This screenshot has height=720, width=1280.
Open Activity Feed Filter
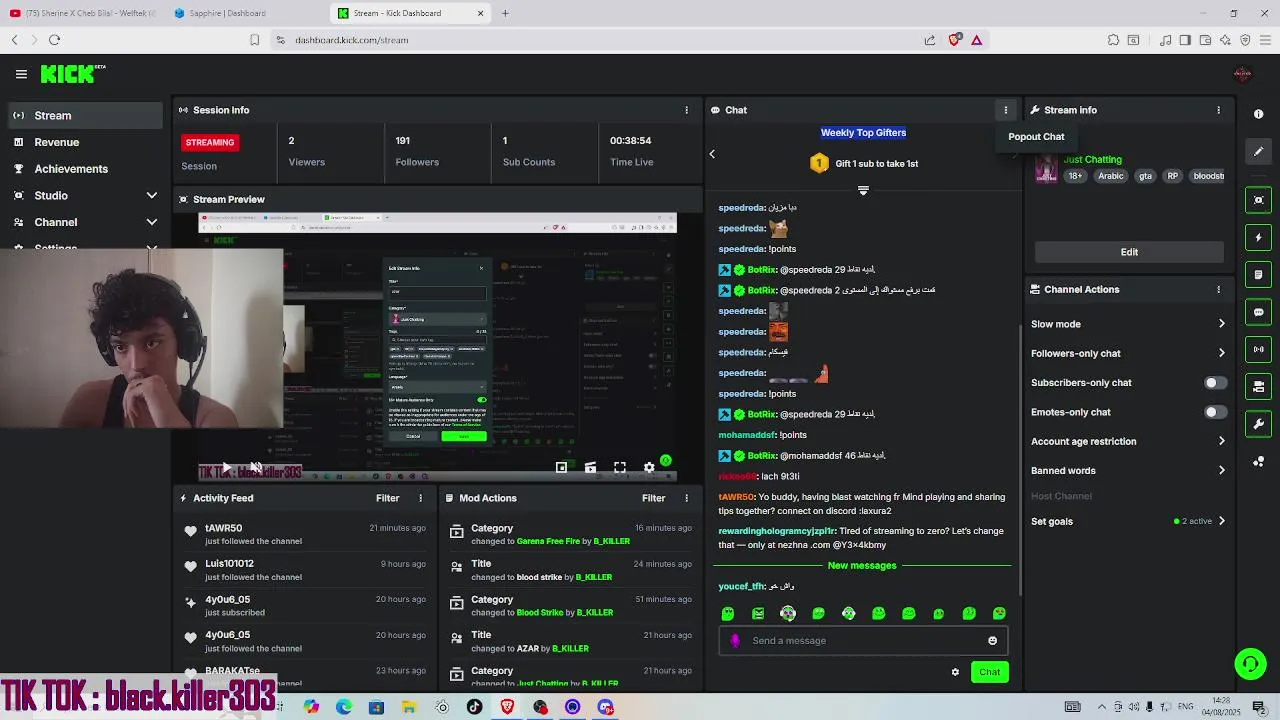[x=387, y=498]
